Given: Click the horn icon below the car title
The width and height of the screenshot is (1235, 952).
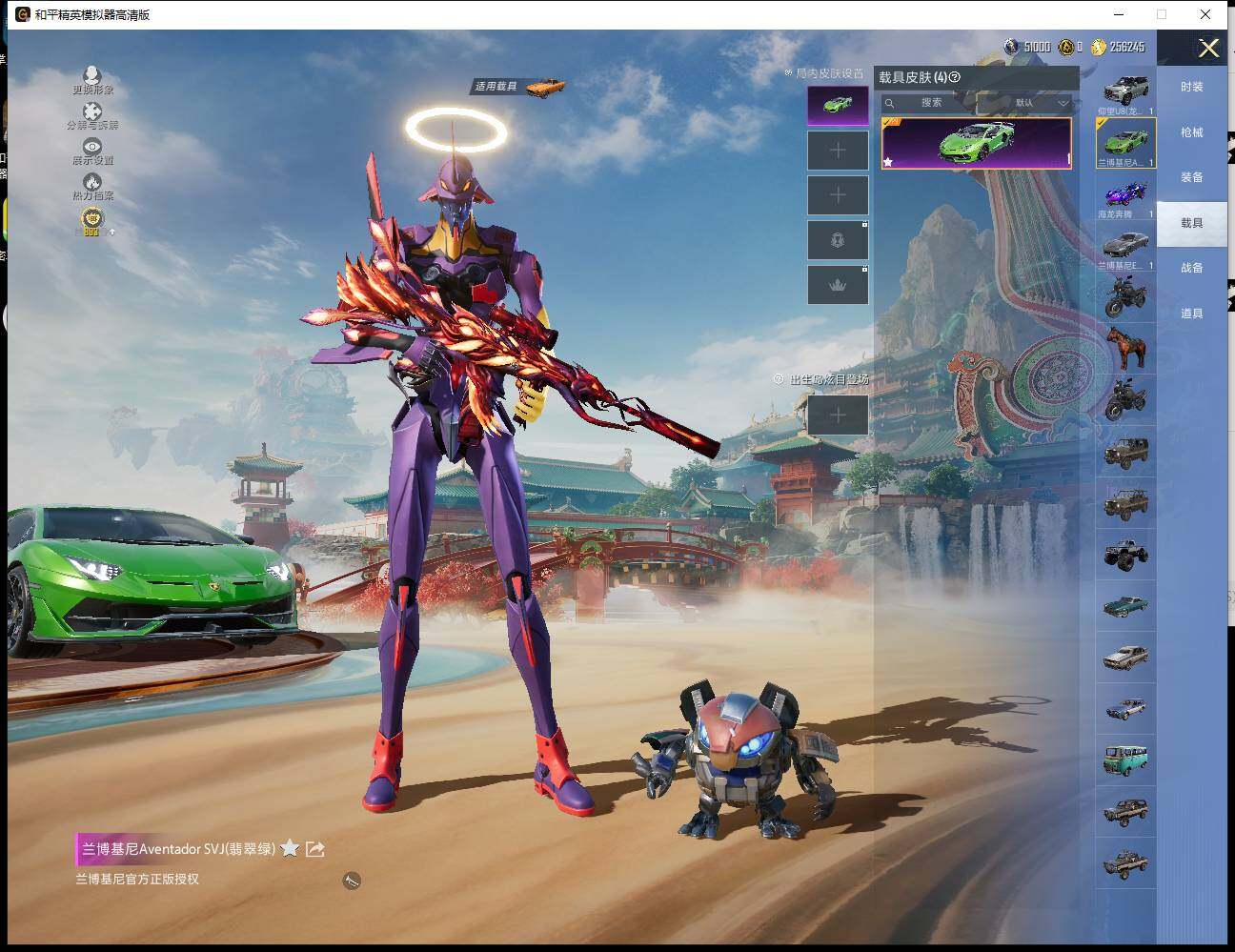Looking at the screenshot, I should click(352, 881).
